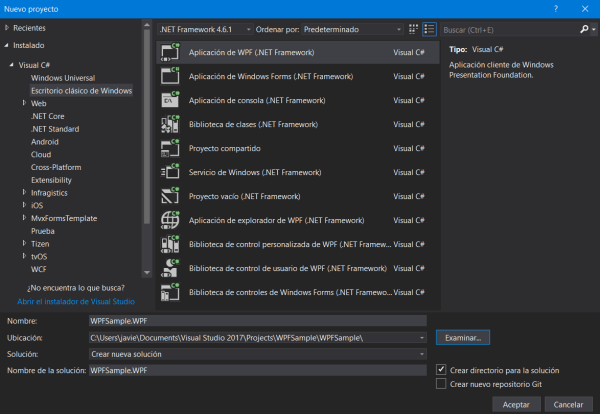Open the .NET Framework 4.6.1 version dropdown
The image size is (600, 414).
point(205,30)
